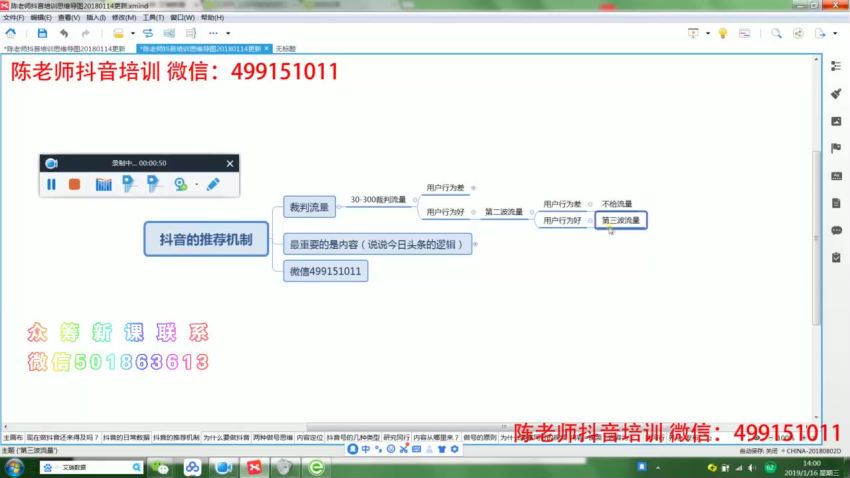Image resolution: width=850 pixels, height=478 pixels.
Task: Open recorder webcam options dropdown arrow
Action: (x=196, y=185)
